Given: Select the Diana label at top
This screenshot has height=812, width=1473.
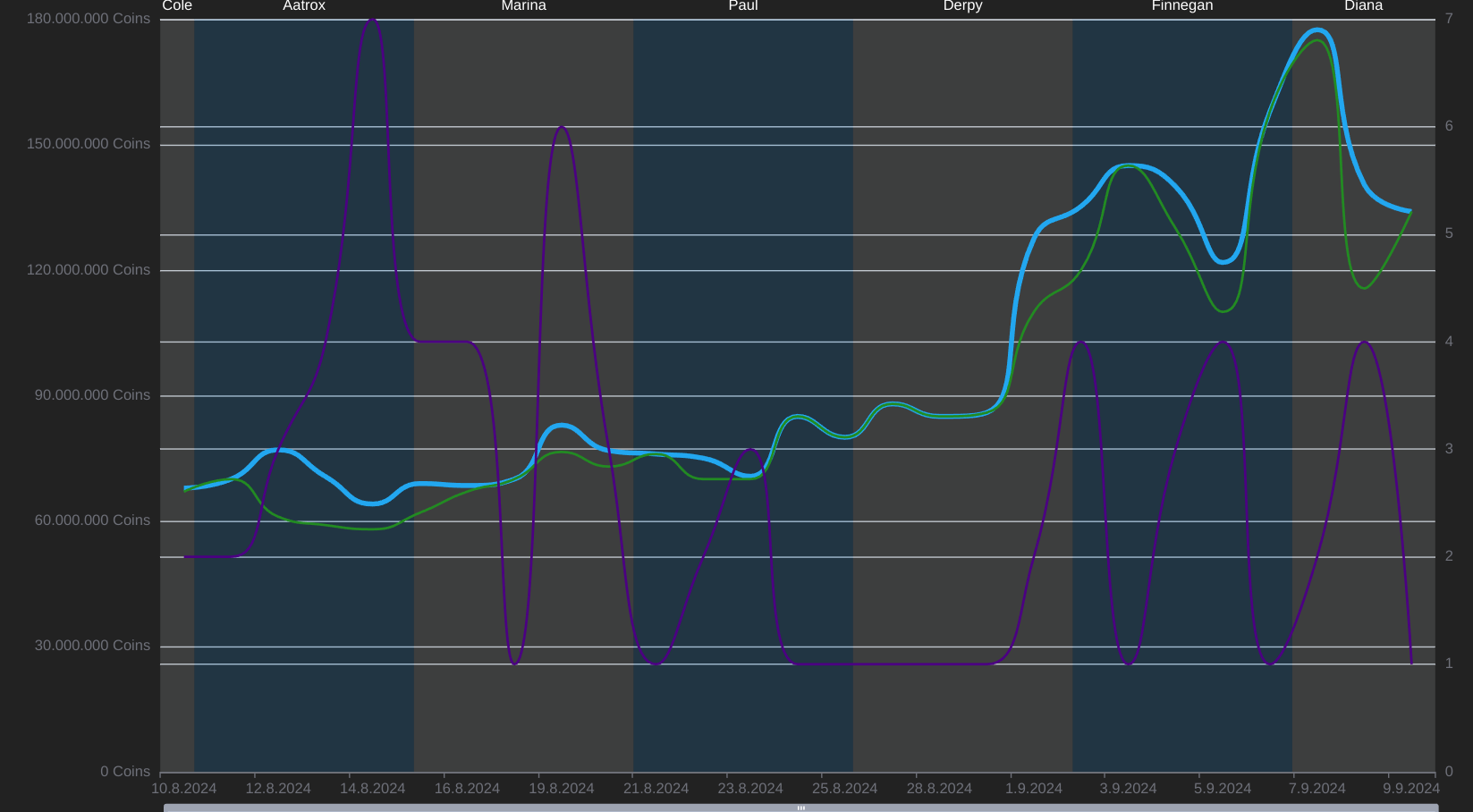Looking at the screenshot, I should [x=1363, y=6].
